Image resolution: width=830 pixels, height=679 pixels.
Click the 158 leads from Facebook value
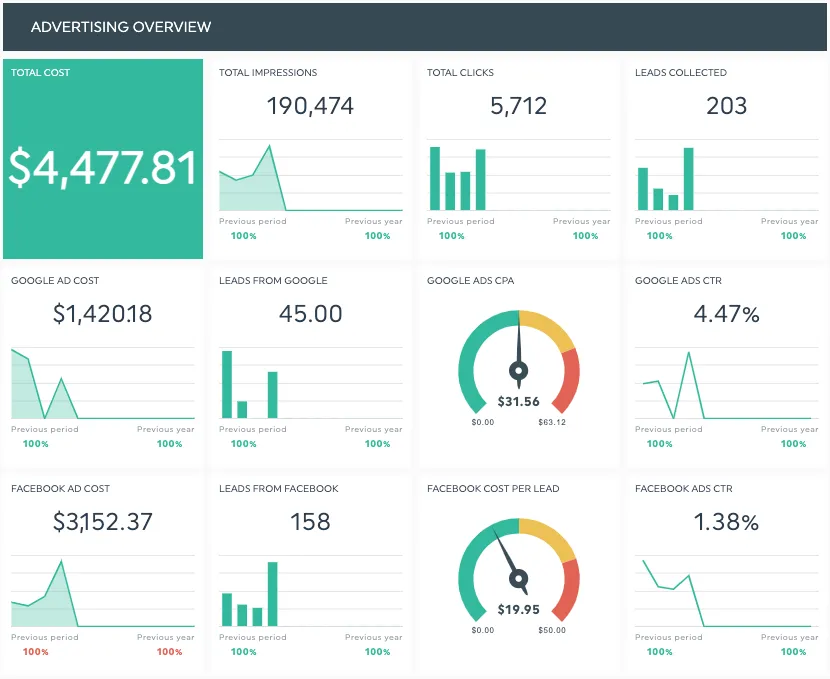[310, 522]
